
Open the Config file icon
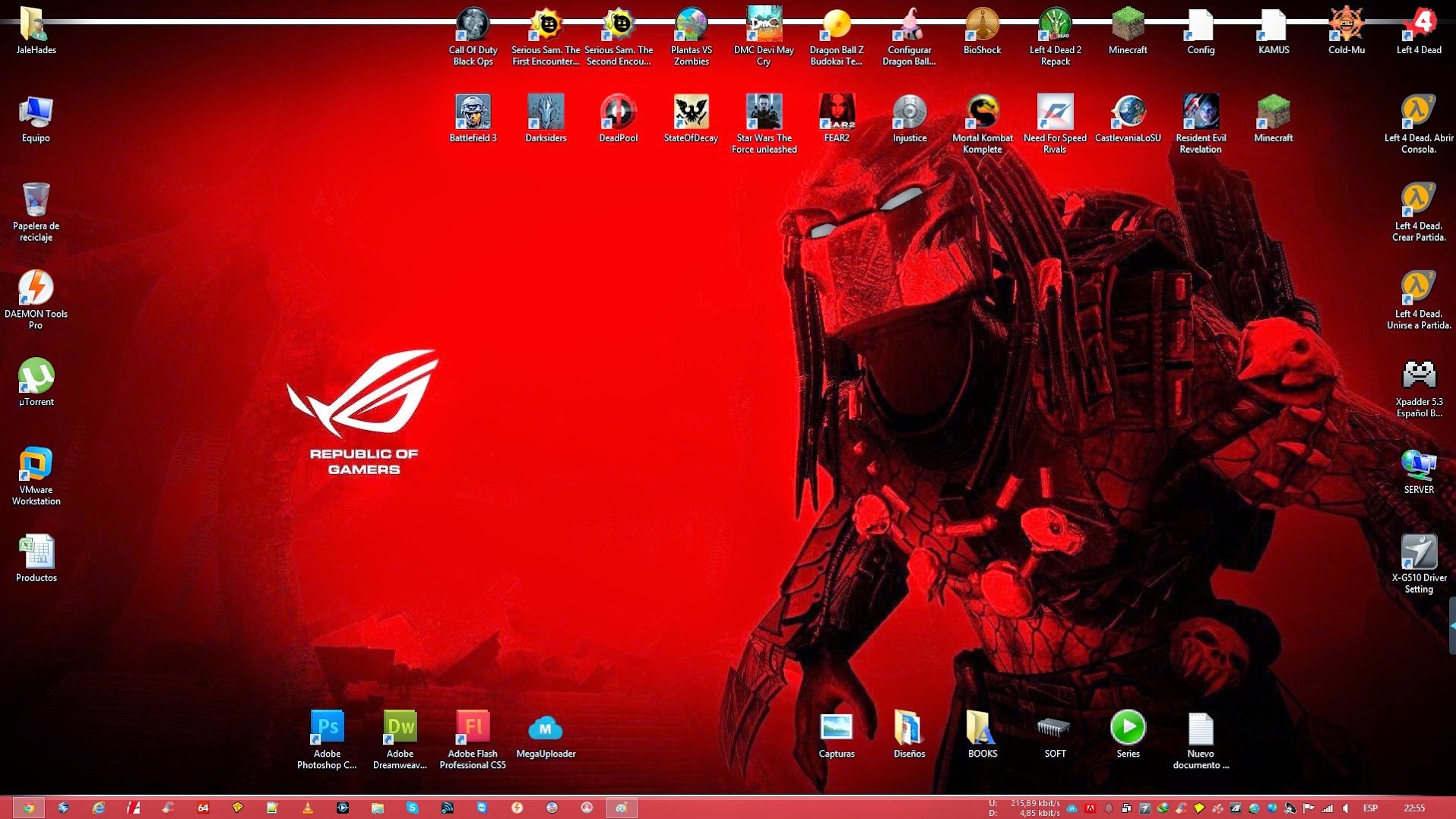pyautogui.click(x=1201, y=30)
